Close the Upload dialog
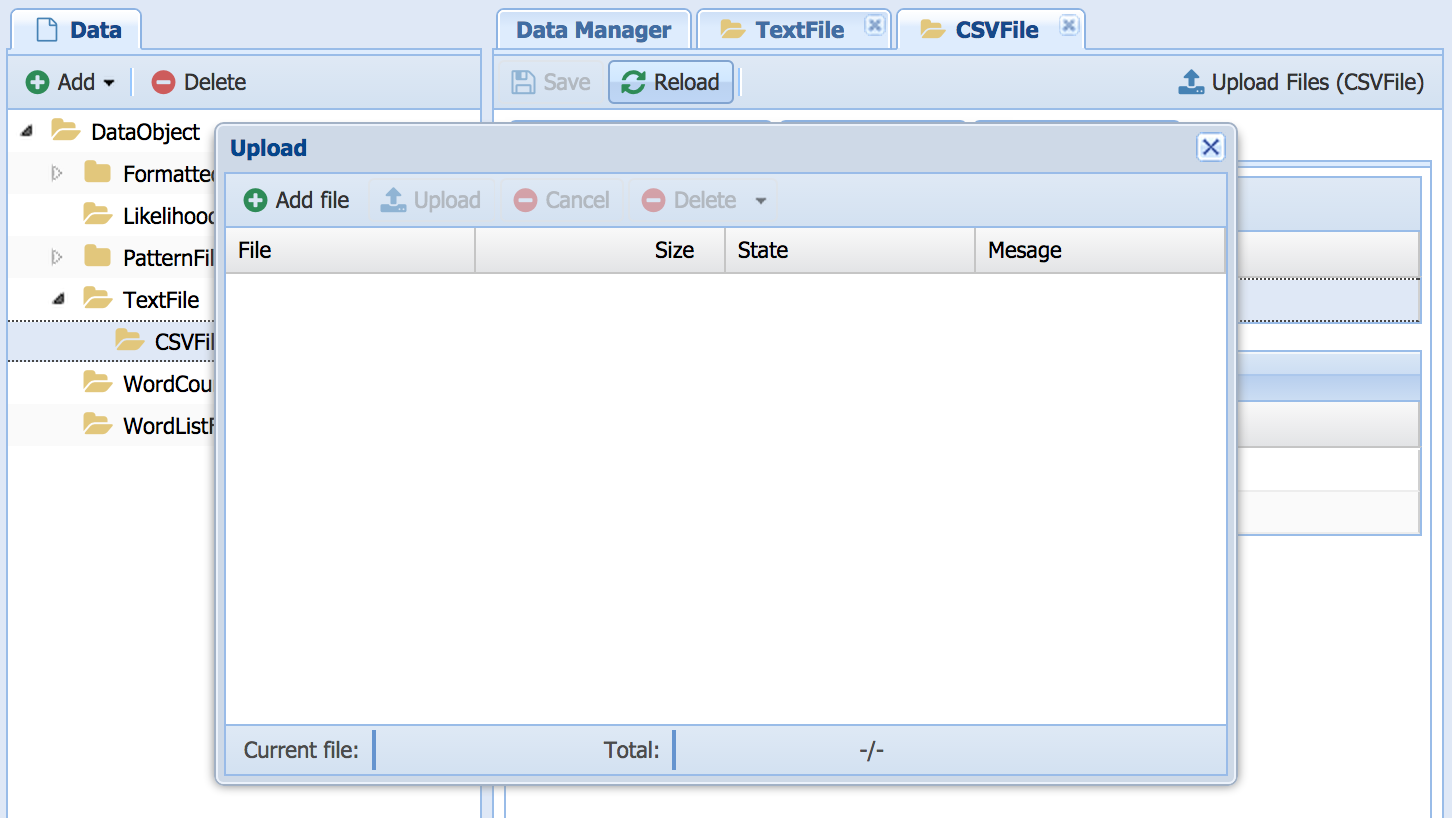Image resolution: width=1452 pixels, height=818 pixels. 1210,148
